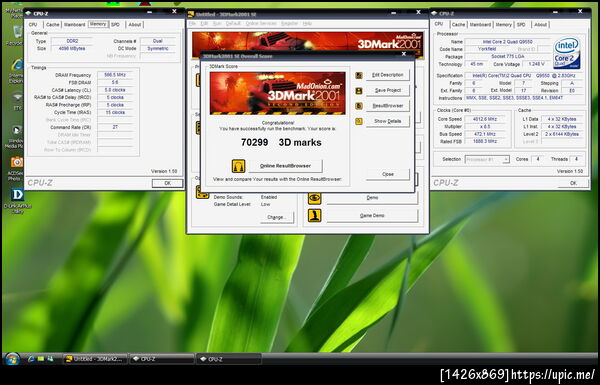Activate the 3DMark2001 taskbar button
600x385 pixels.
click(95, 359)
